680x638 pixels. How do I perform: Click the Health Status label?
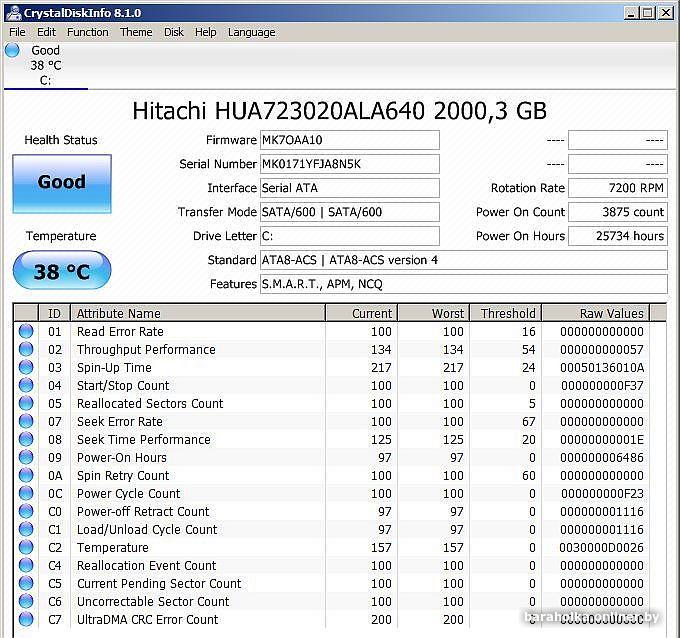coord(61,140)
